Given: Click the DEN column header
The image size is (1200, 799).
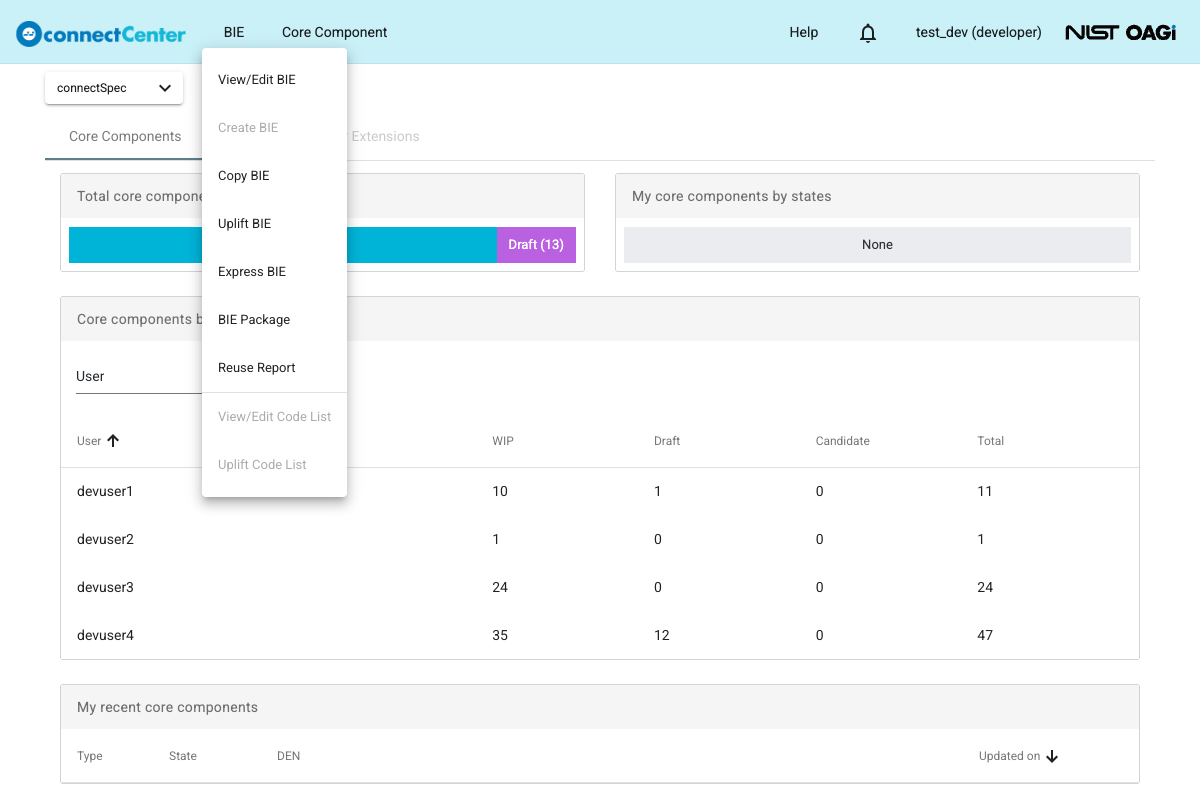Looking at the screenshot, I should (289, 756).
